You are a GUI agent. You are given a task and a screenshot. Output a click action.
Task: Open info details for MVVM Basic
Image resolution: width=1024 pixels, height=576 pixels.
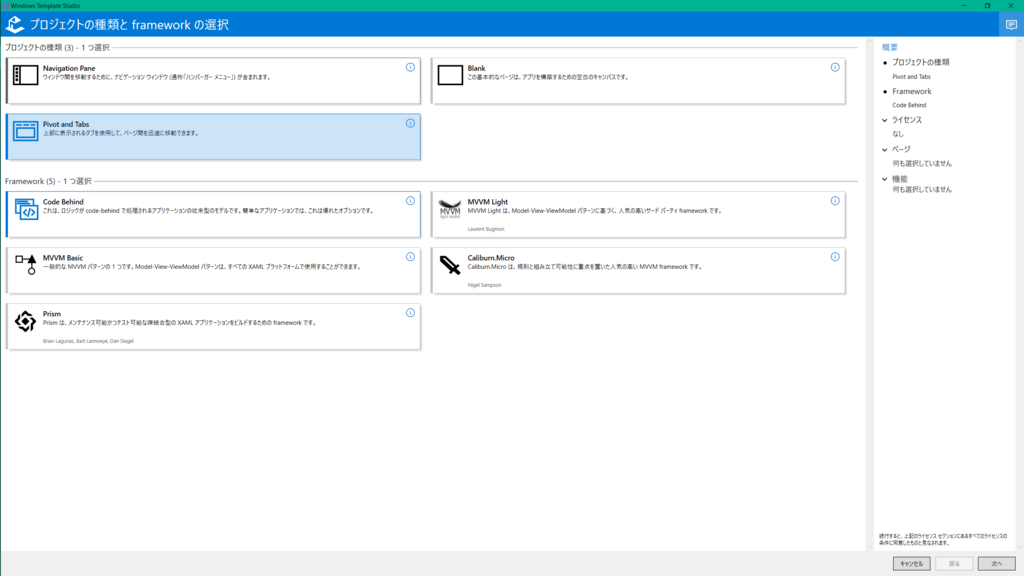(410, 257)
